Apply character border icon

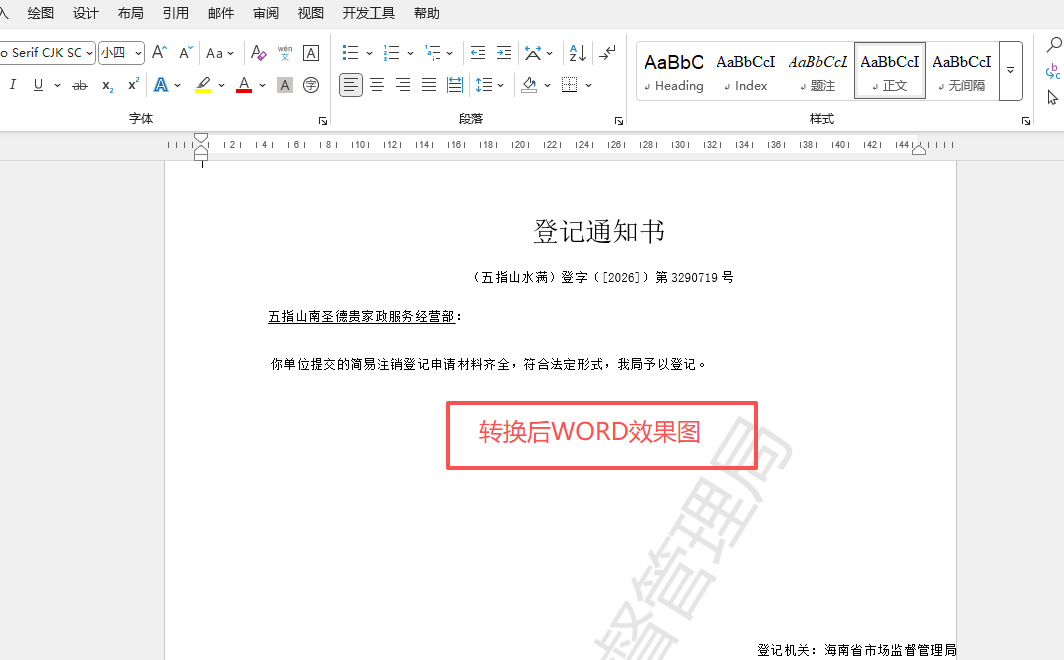pos(311,53)
